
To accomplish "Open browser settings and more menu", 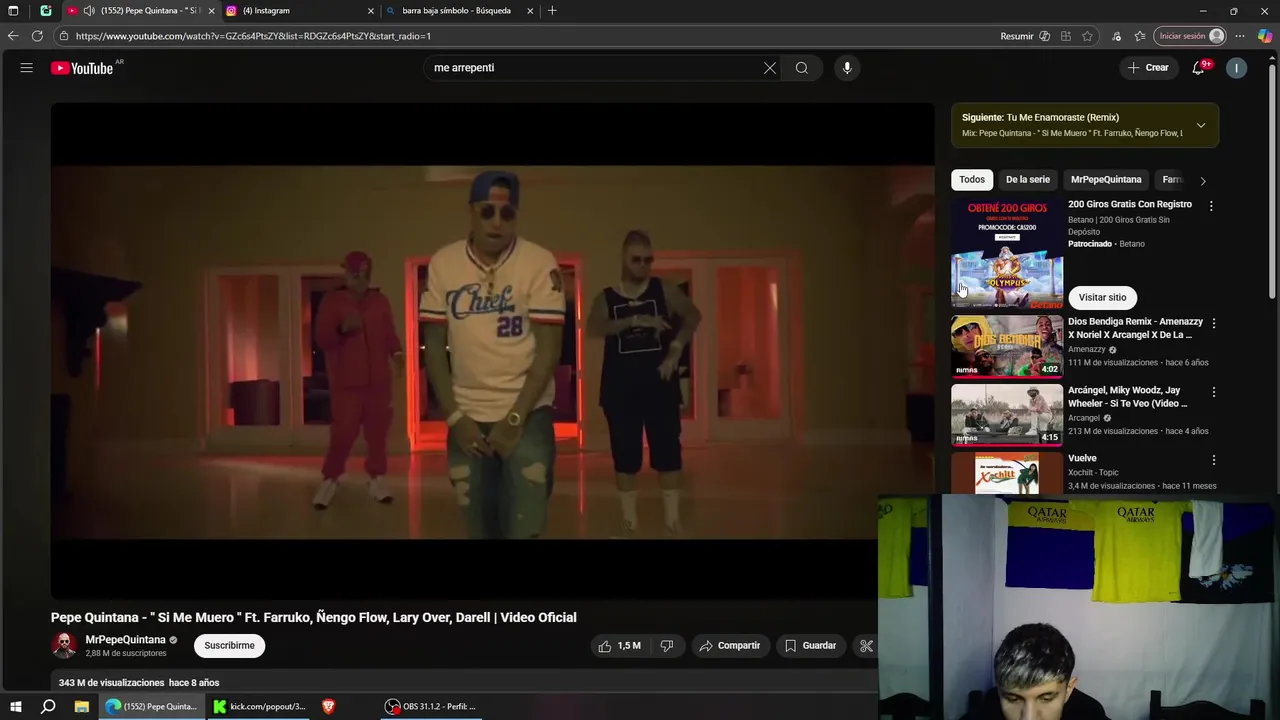I will (x=1240, y=36).
